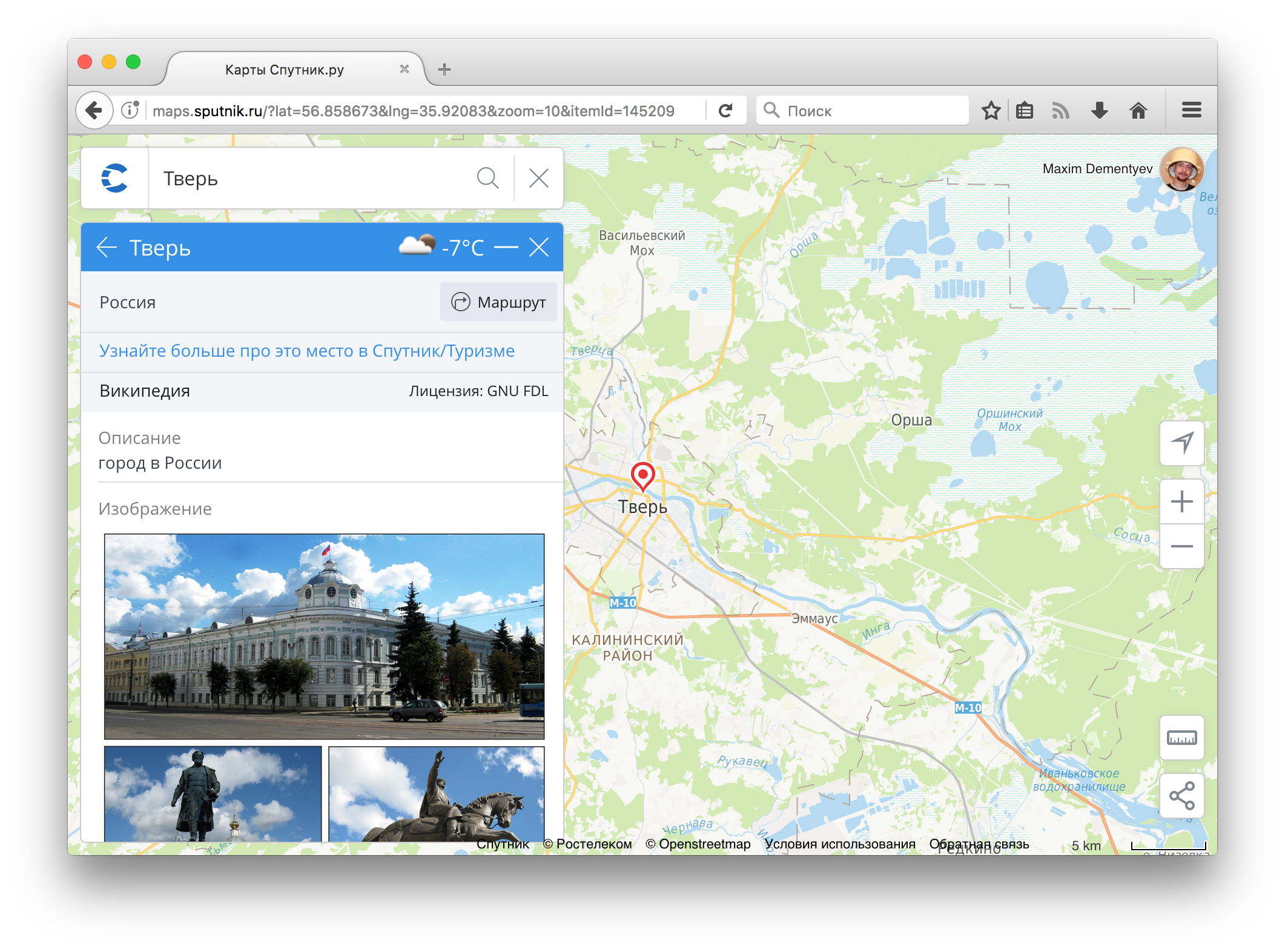
Task: Click the Орша label on the map
Action: tap(911, 420)
